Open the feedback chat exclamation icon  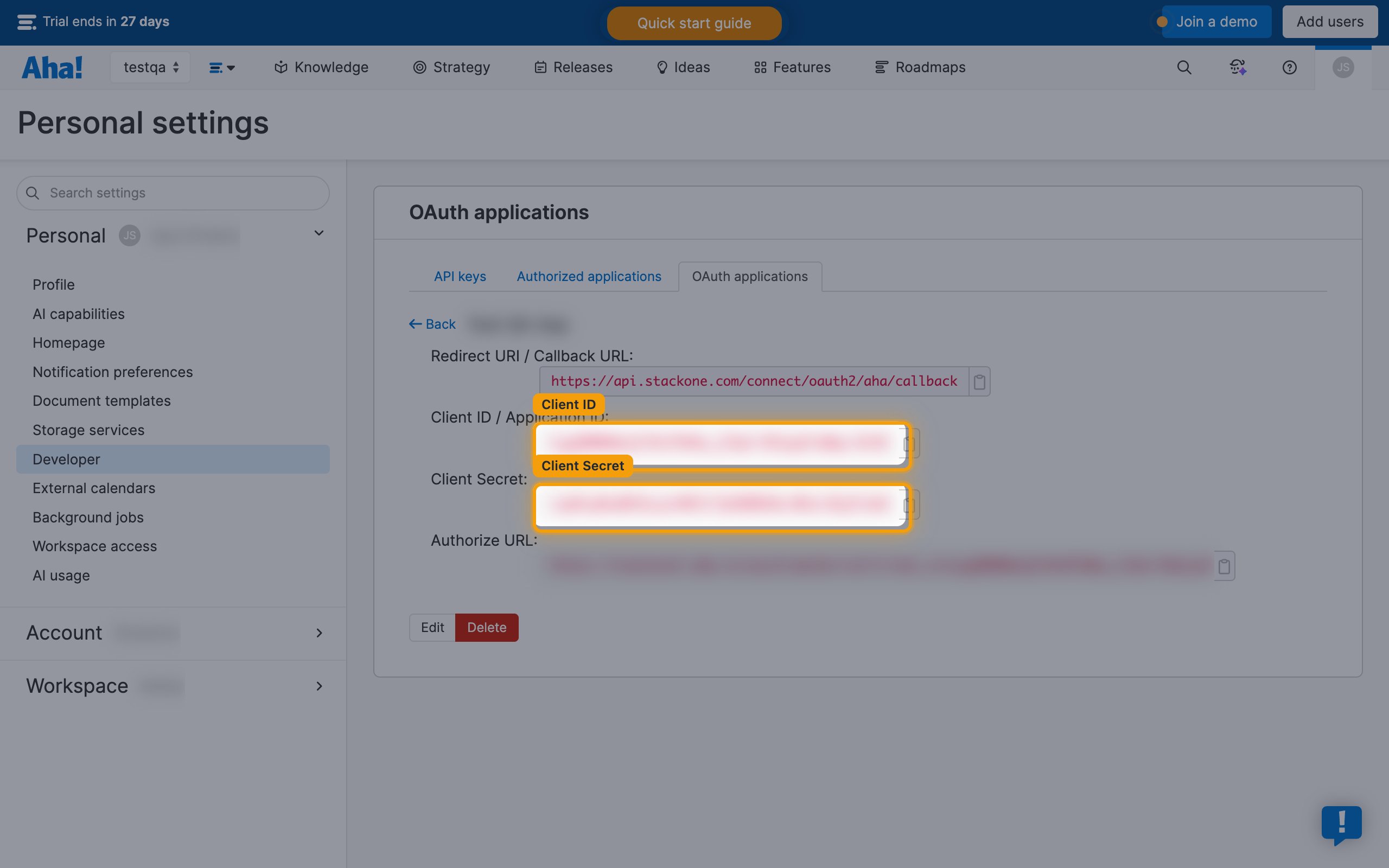click(x=1341, y=825)
